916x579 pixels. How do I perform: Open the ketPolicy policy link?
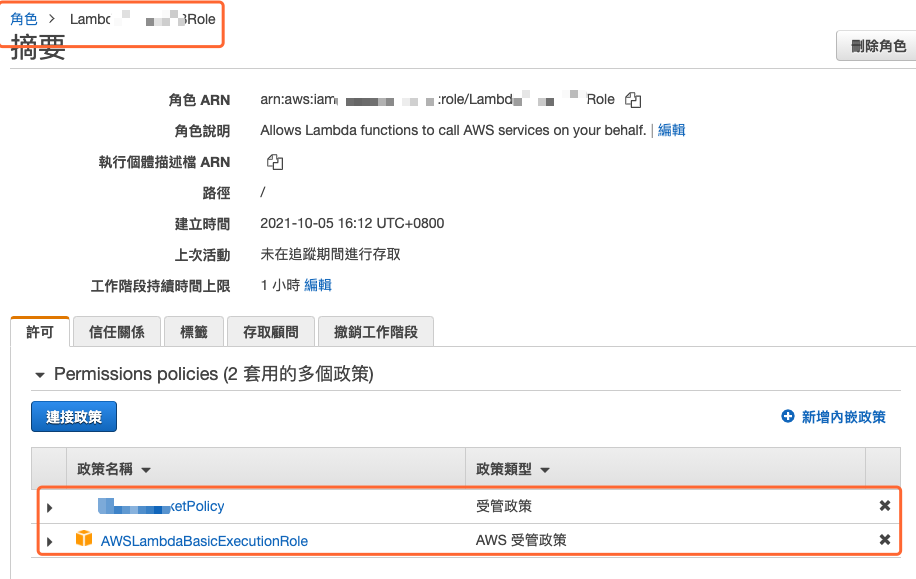coord(161,506)
